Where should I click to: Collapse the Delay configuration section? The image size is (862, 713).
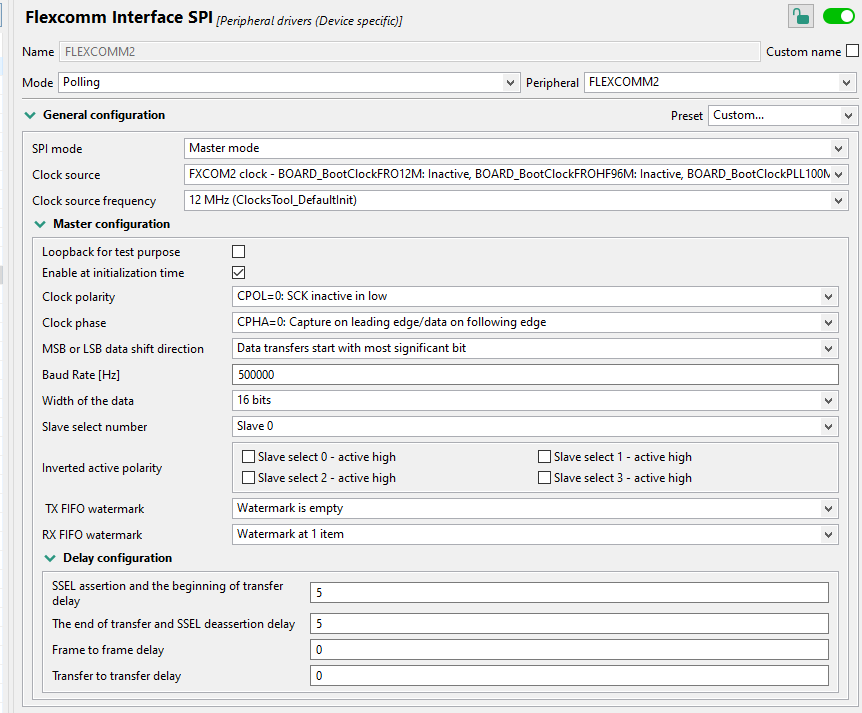50,558
